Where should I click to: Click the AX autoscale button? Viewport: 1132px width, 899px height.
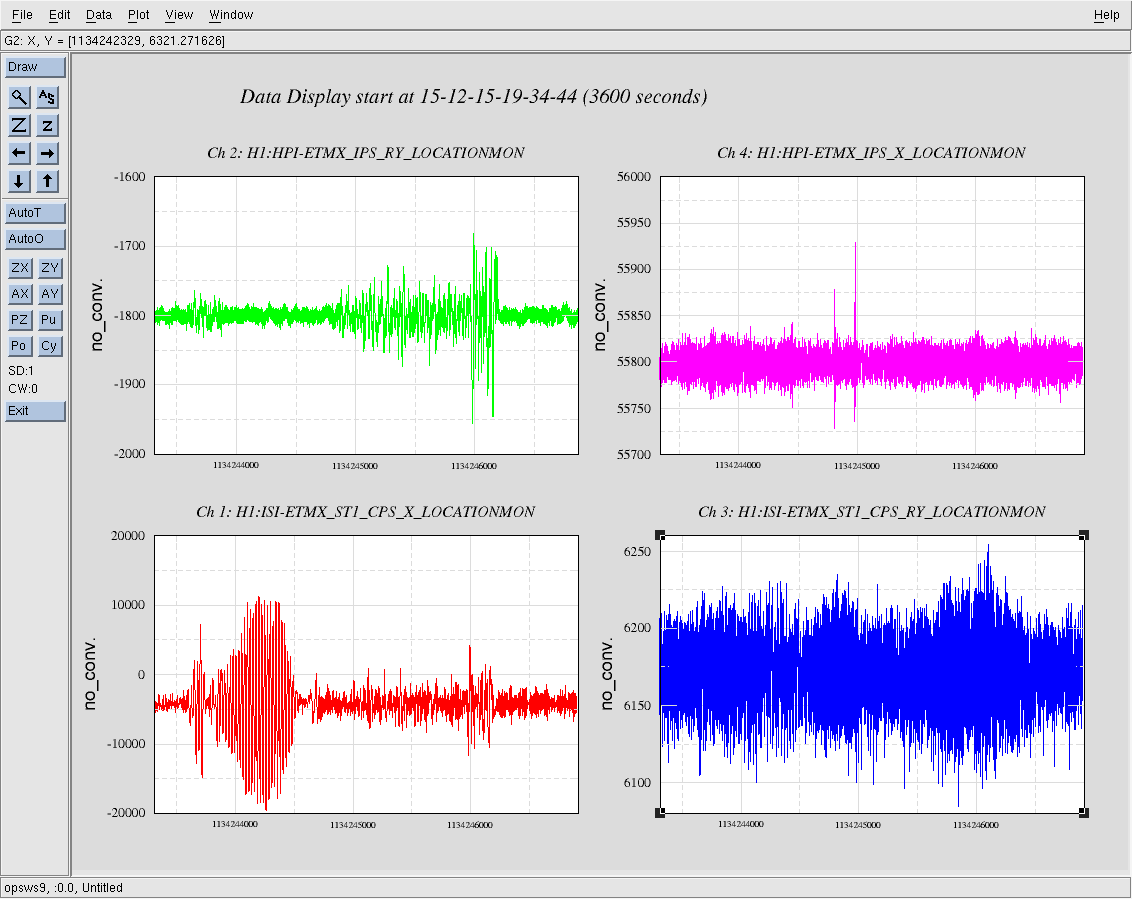tap(19, 294)
